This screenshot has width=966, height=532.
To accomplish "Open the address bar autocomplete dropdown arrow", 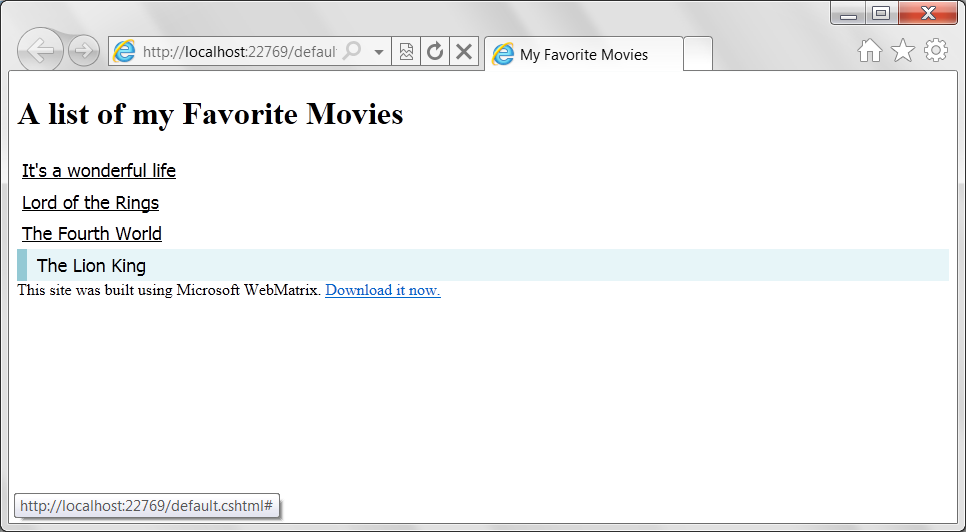I will pyautogui.click(x=379, y=52).
